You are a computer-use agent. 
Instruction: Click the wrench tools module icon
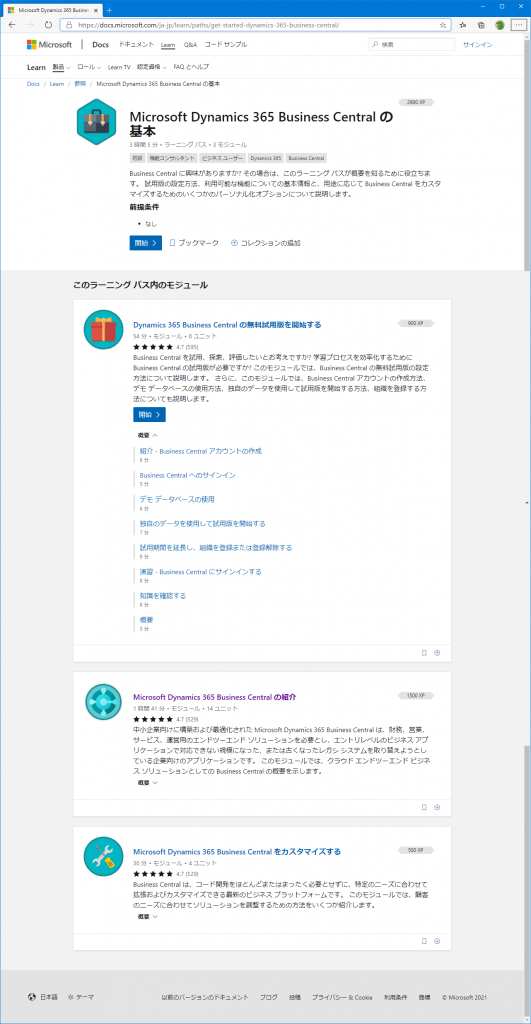[x=103, y=856]
